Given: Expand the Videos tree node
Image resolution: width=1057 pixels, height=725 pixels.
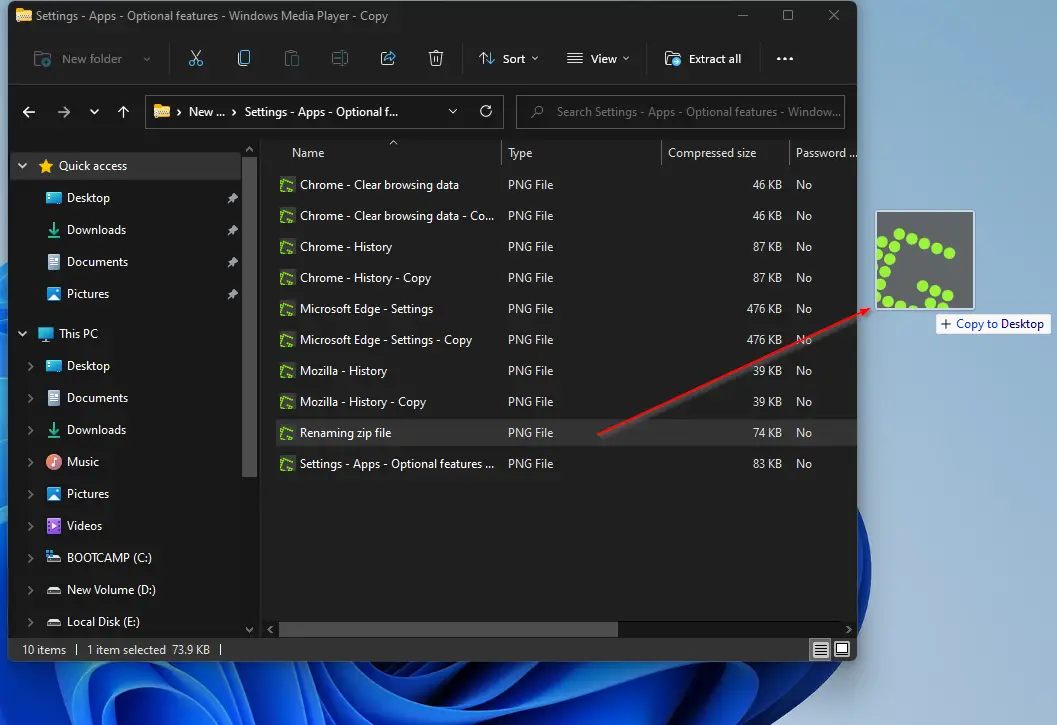Looking at the screenshot, I should tap(30, 526).
